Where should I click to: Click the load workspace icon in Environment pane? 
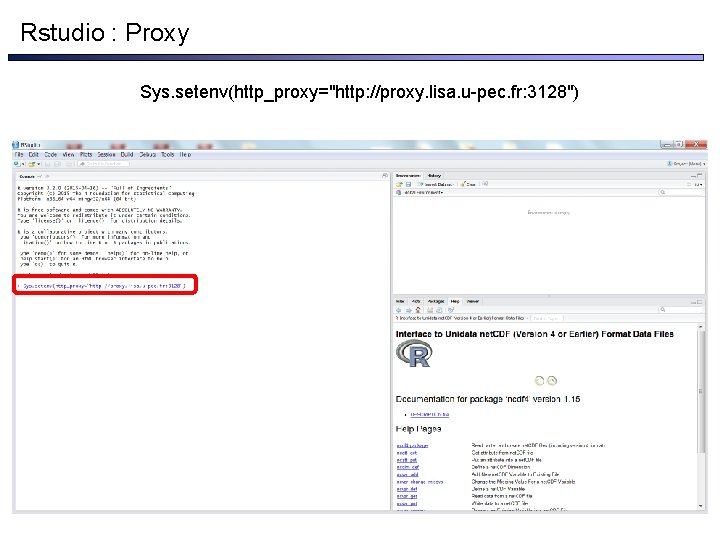tap(399, 184)
